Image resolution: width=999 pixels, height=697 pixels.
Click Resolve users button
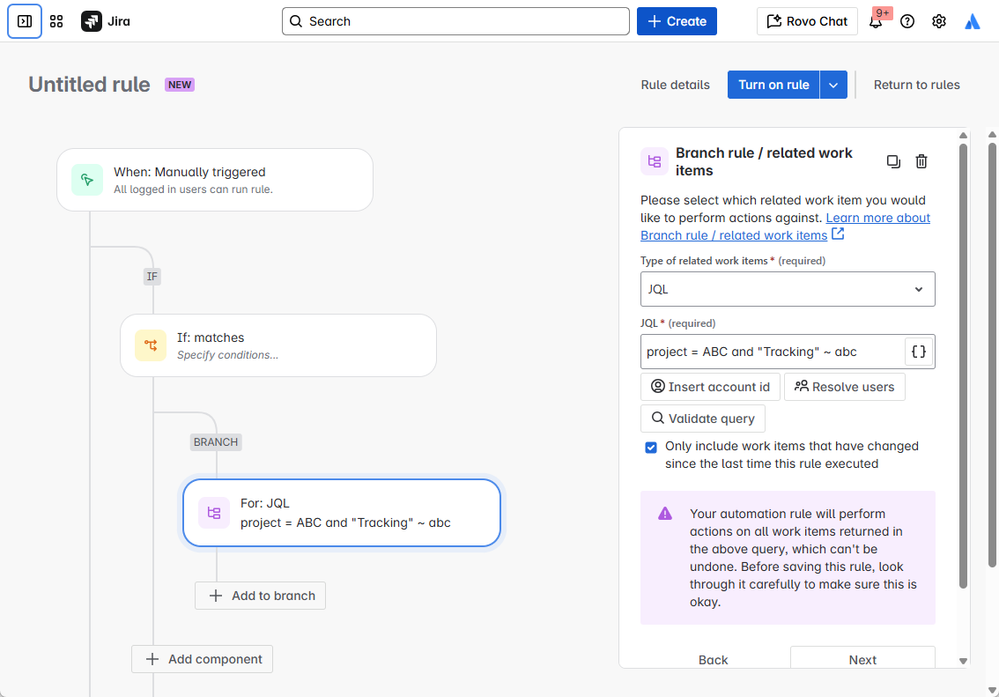tap(844, 387)
